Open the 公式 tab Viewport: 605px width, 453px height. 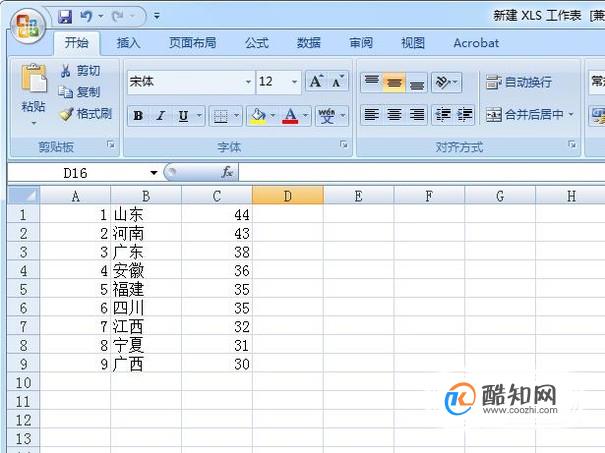click(257, 43)
